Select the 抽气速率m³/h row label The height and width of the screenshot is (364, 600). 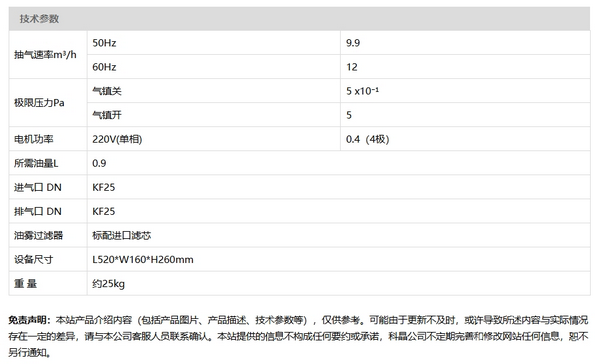pos(45,55)
